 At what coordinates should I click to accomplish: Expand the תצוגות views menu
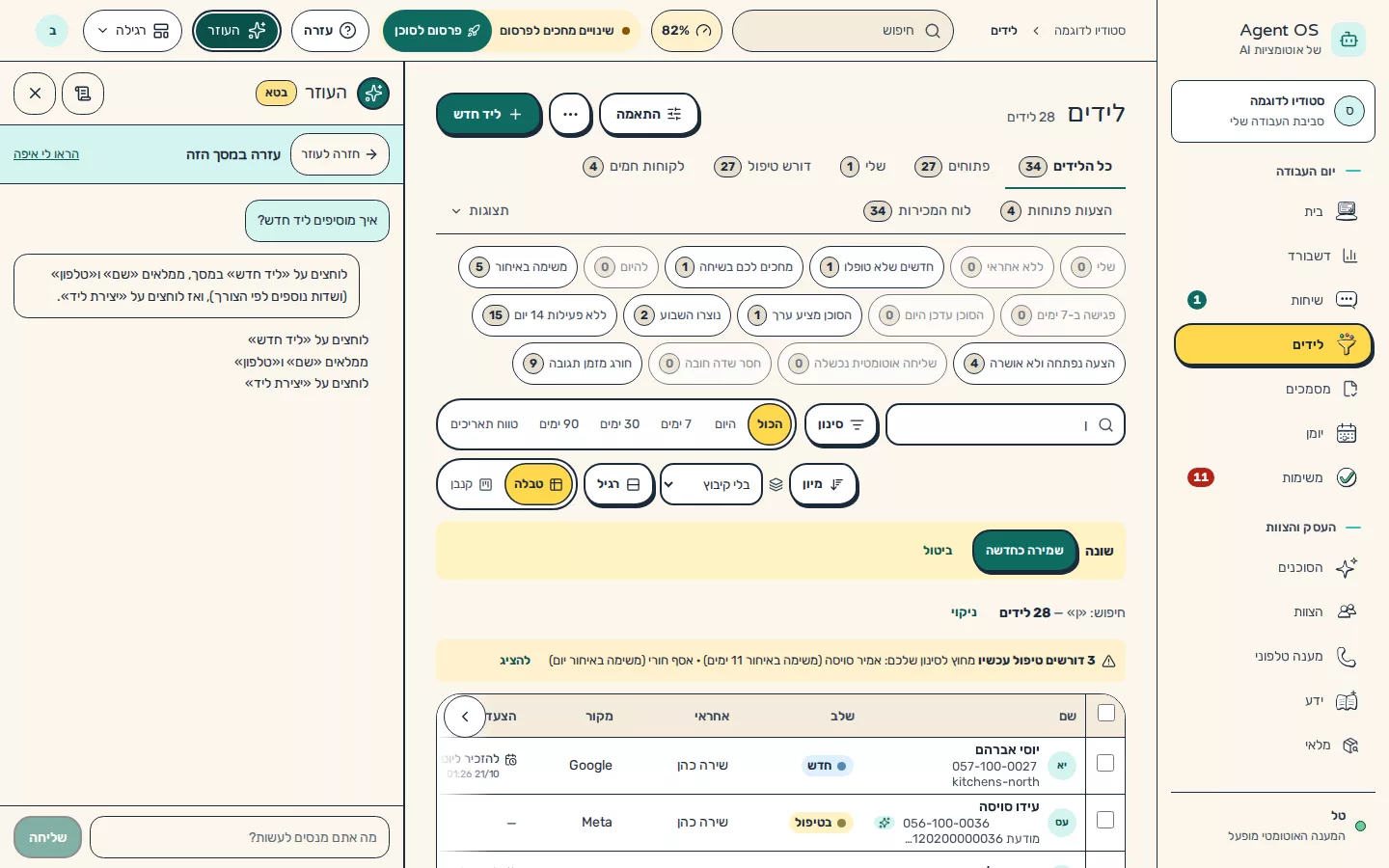coord(479,210)
